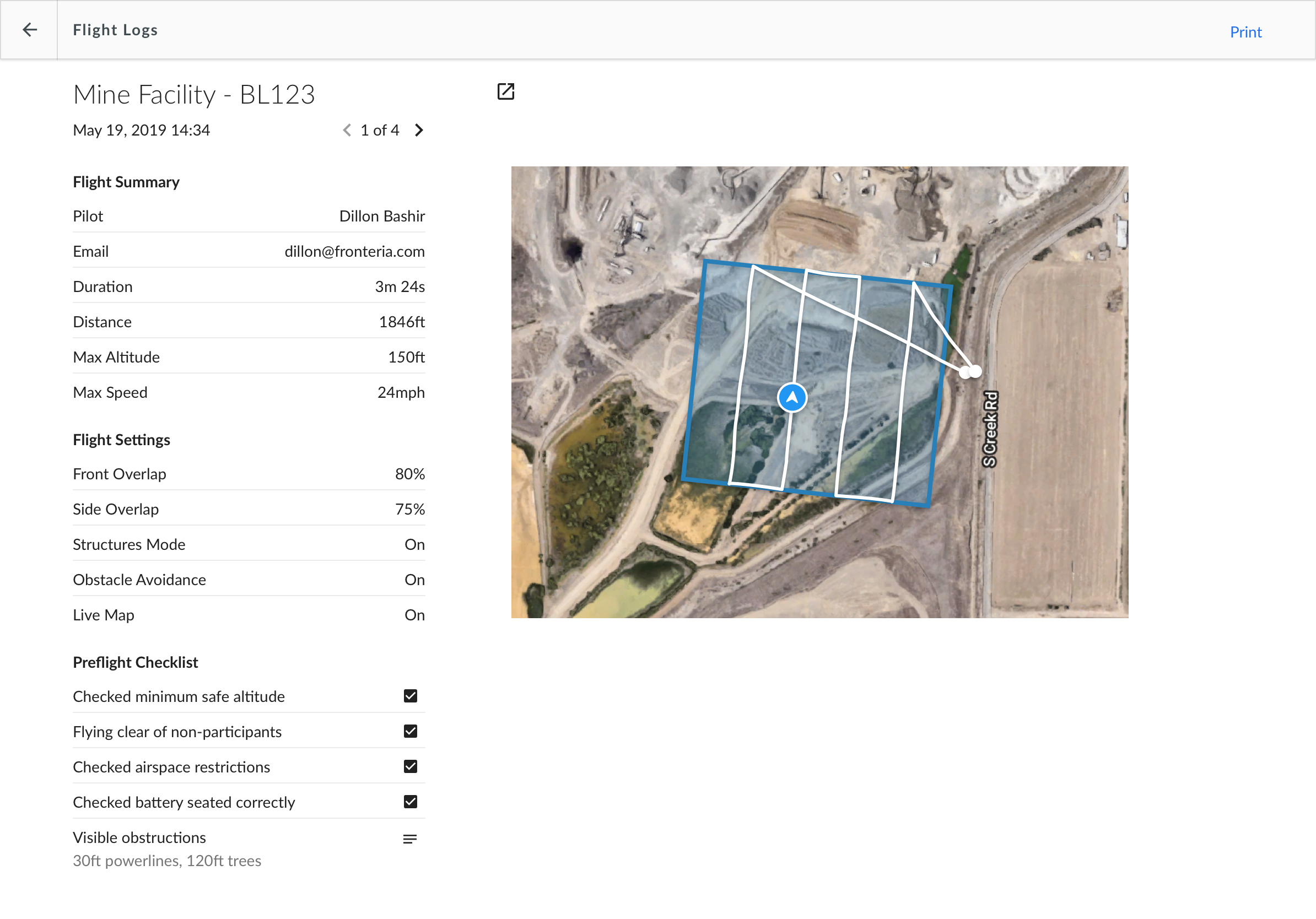Click the S Creek Rd label on the map

point(990,429)
